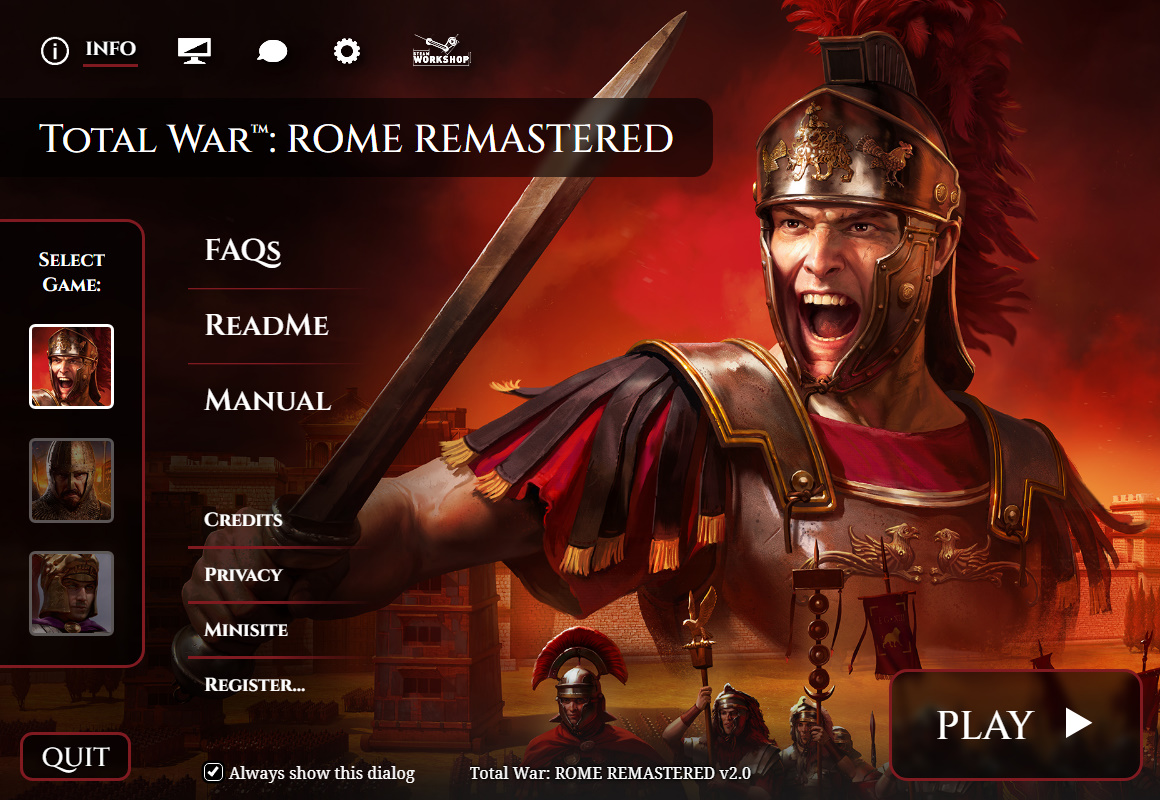Open the Manual entry
Screen dimensions: 1160x800
coord(268,400)
